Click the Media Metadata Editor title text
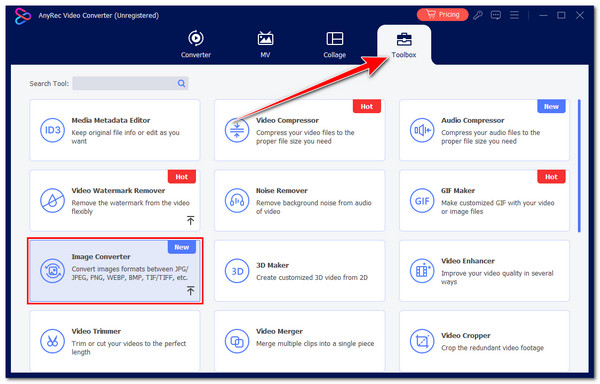Screen dimensions: 600x384 [x=111, y=120]
